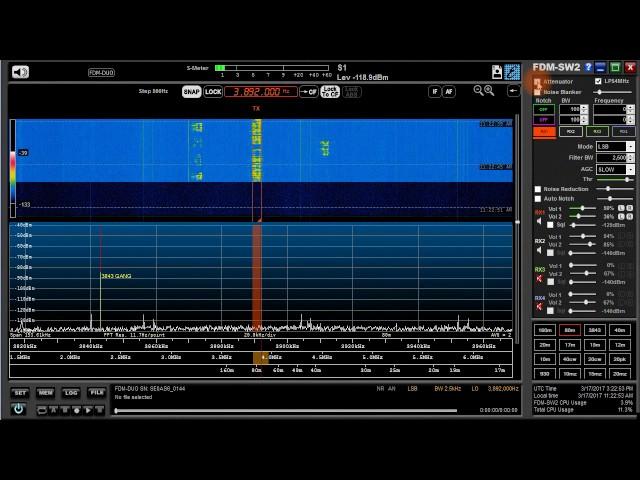Click the power on/off icon
This screenshot has height=480, width=640.
(19, 409)
